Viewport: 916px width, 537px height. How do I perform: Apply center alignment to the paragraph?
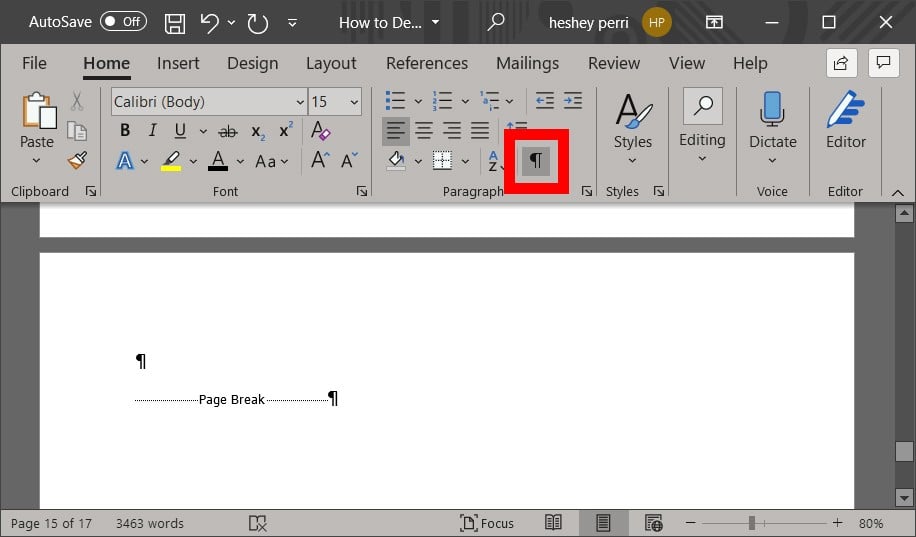click(424, 131)
